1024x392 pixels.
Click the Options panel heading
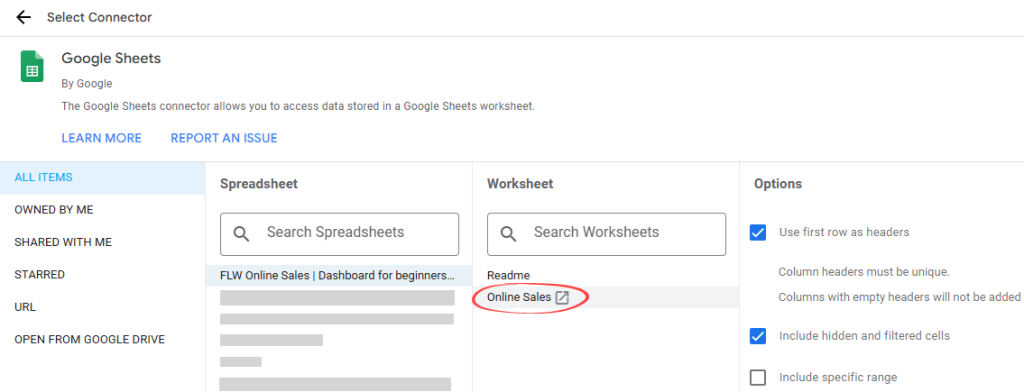[778, 184]
